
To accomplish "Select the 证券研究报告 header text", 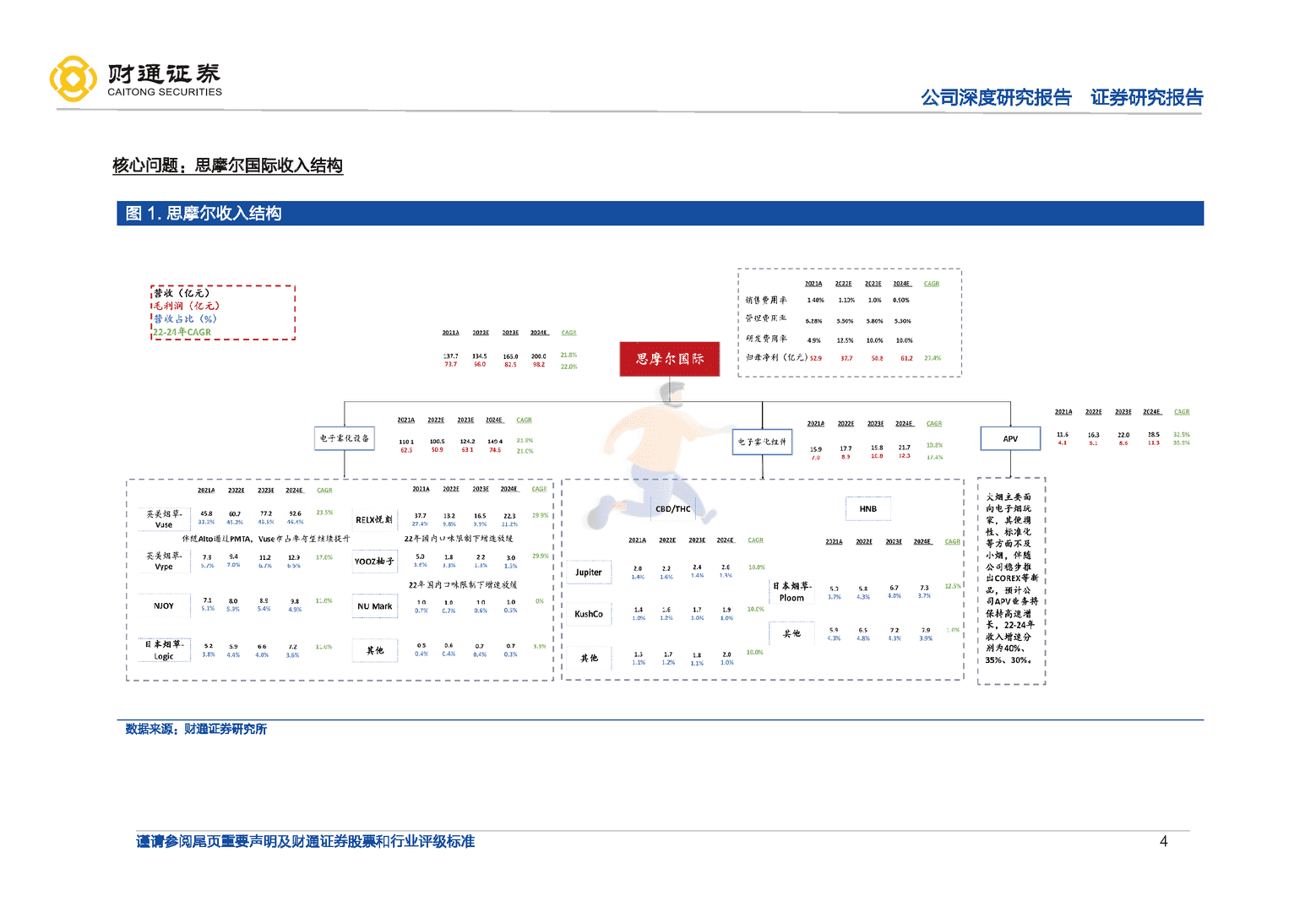I will (1146, 98).
